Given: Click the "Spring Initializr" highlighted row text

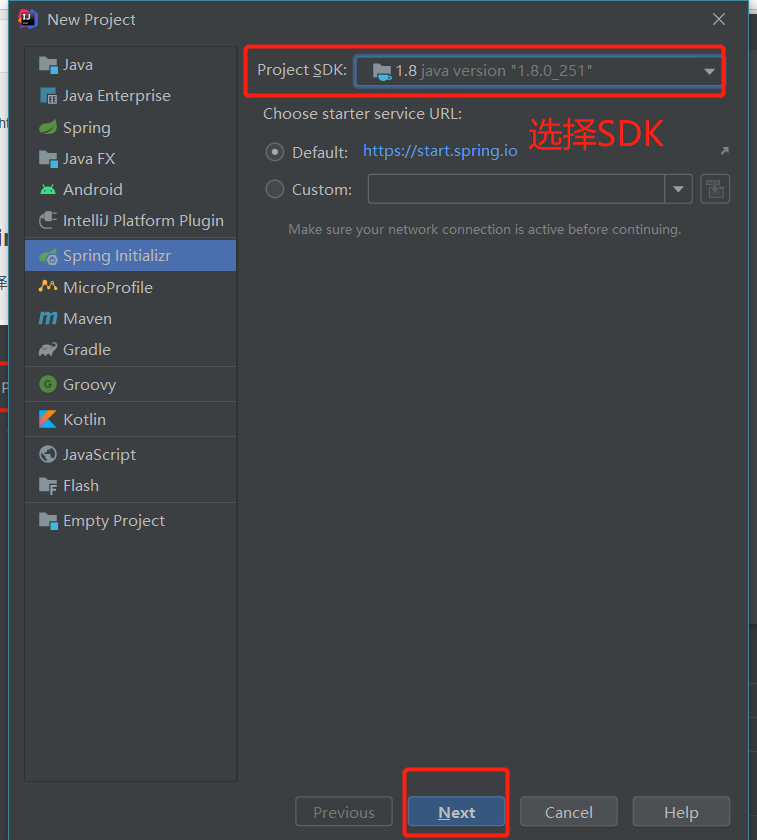Looking at the screenshot, I should tap(117, 256).
